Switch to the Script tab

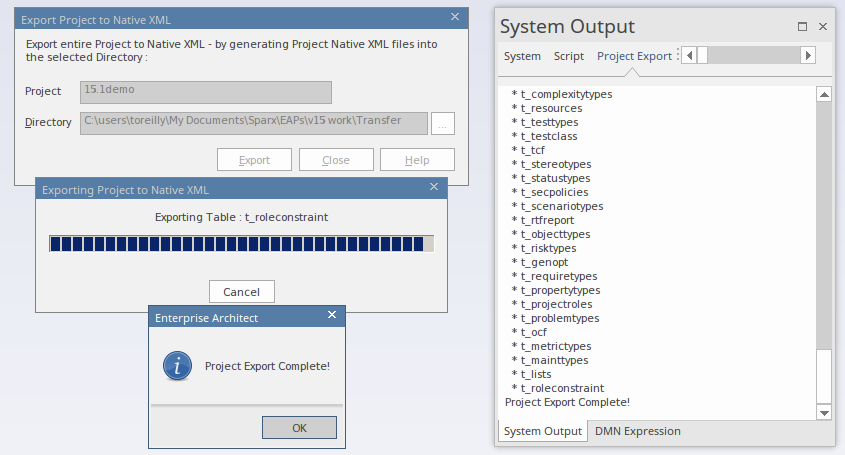569,56
